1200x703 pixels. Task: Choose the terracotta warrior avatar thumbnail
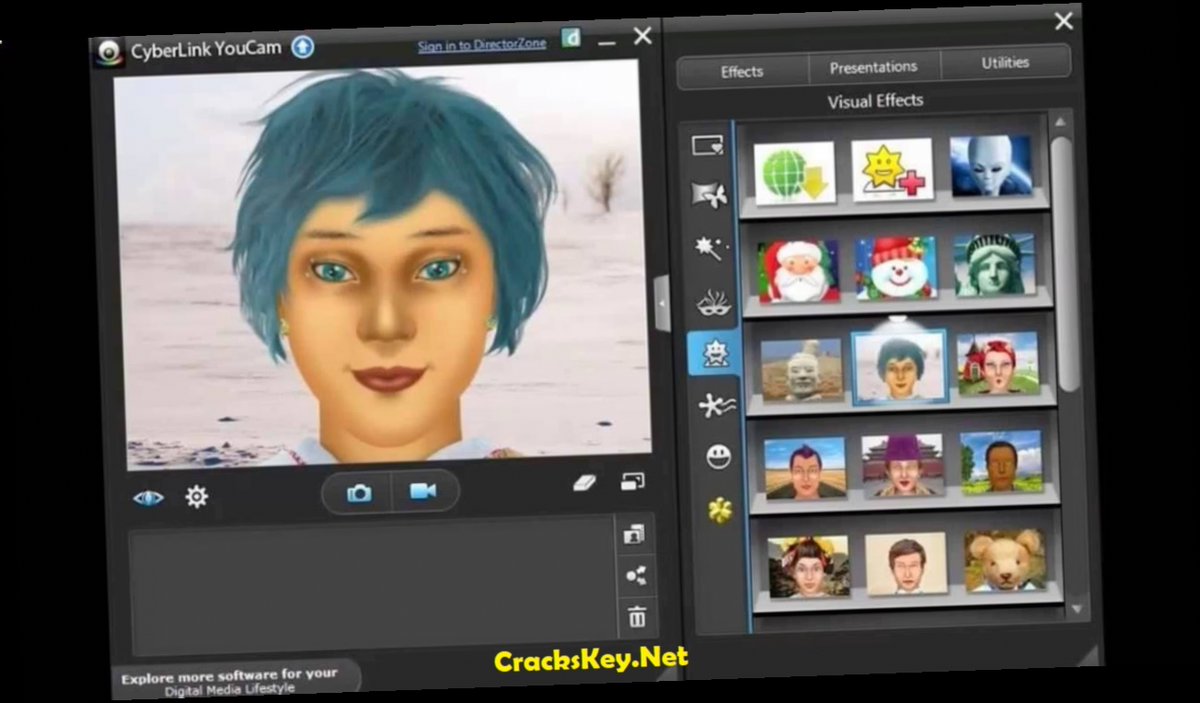coord(802,370)
